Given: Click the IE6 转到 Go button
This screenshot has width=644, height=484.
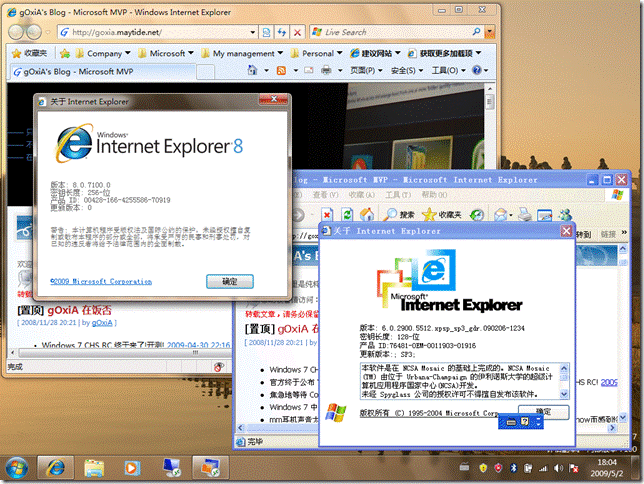Looking at the screenshot, I should (583, 234).
